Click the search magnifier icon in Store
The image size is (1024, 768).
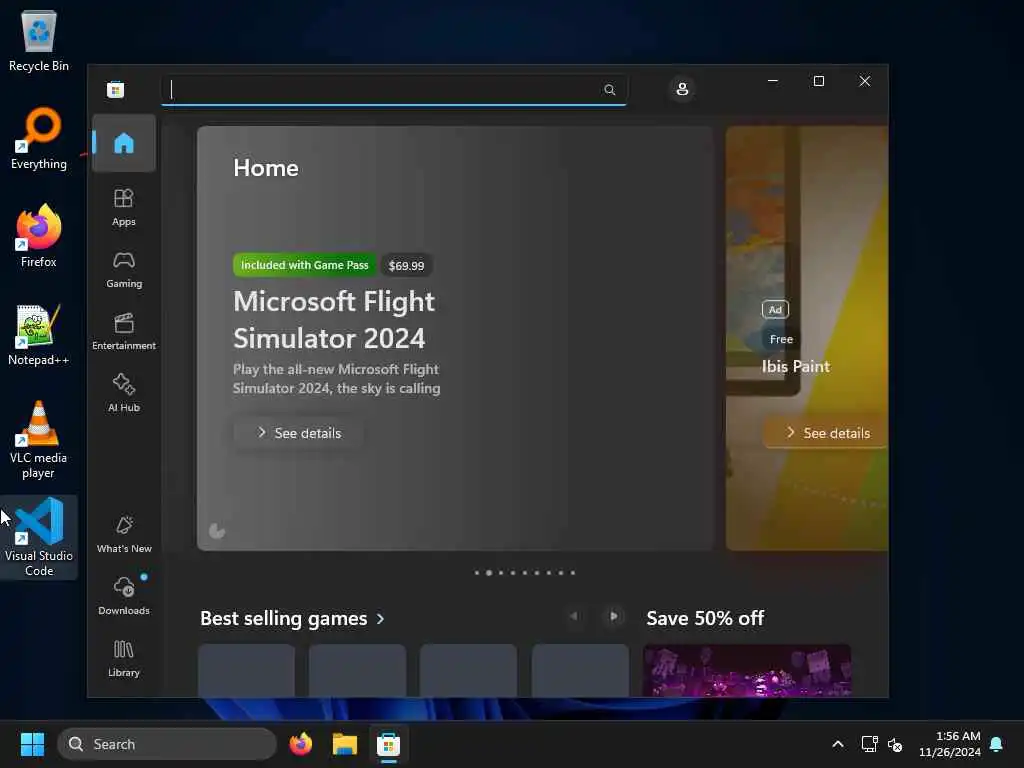coord(609,89)
